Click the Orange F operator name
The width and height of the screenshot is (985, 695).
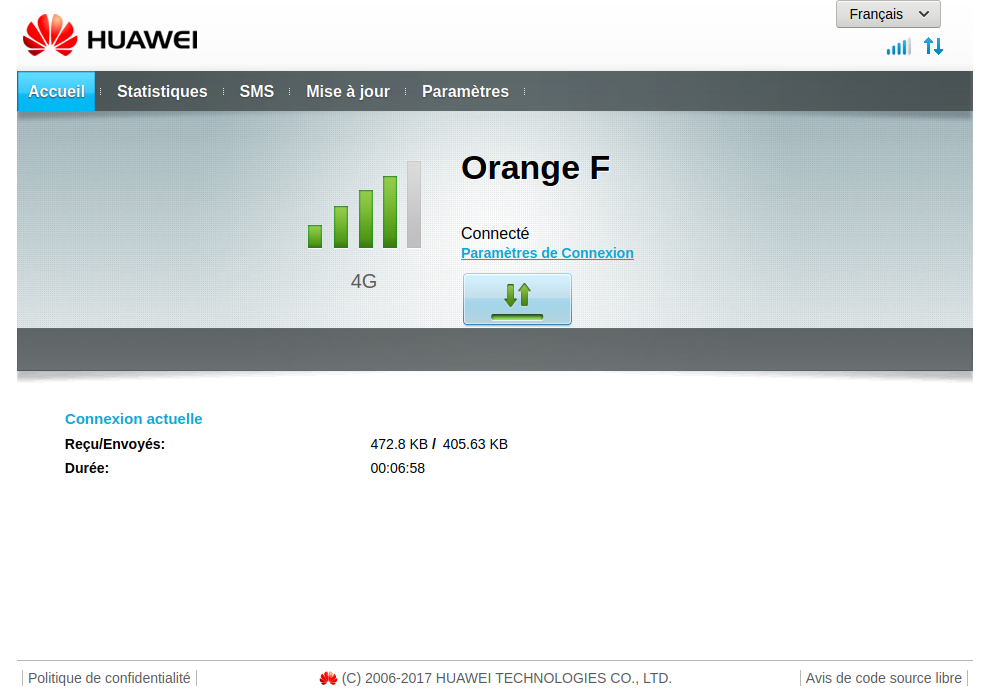[x=535, y=168]
